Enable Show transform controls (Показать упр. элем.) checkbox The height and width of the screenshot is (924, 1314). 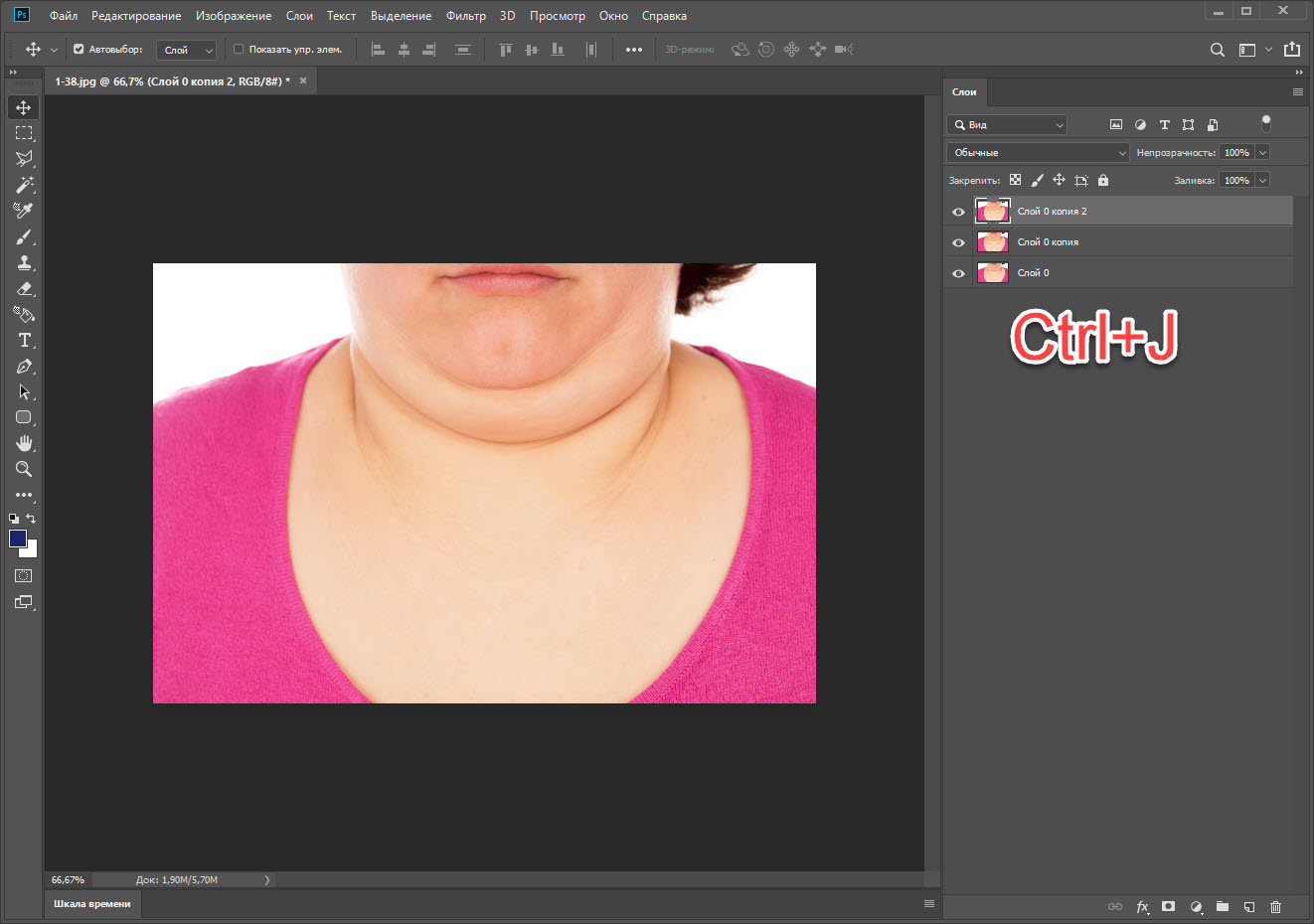[239, 49]
